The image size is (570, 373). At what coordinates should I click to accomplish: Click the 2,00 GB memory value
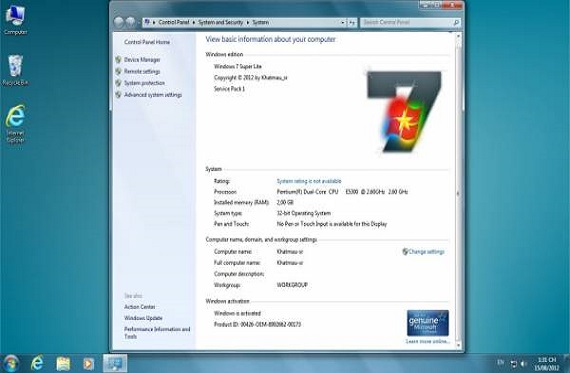click(285, 202)
